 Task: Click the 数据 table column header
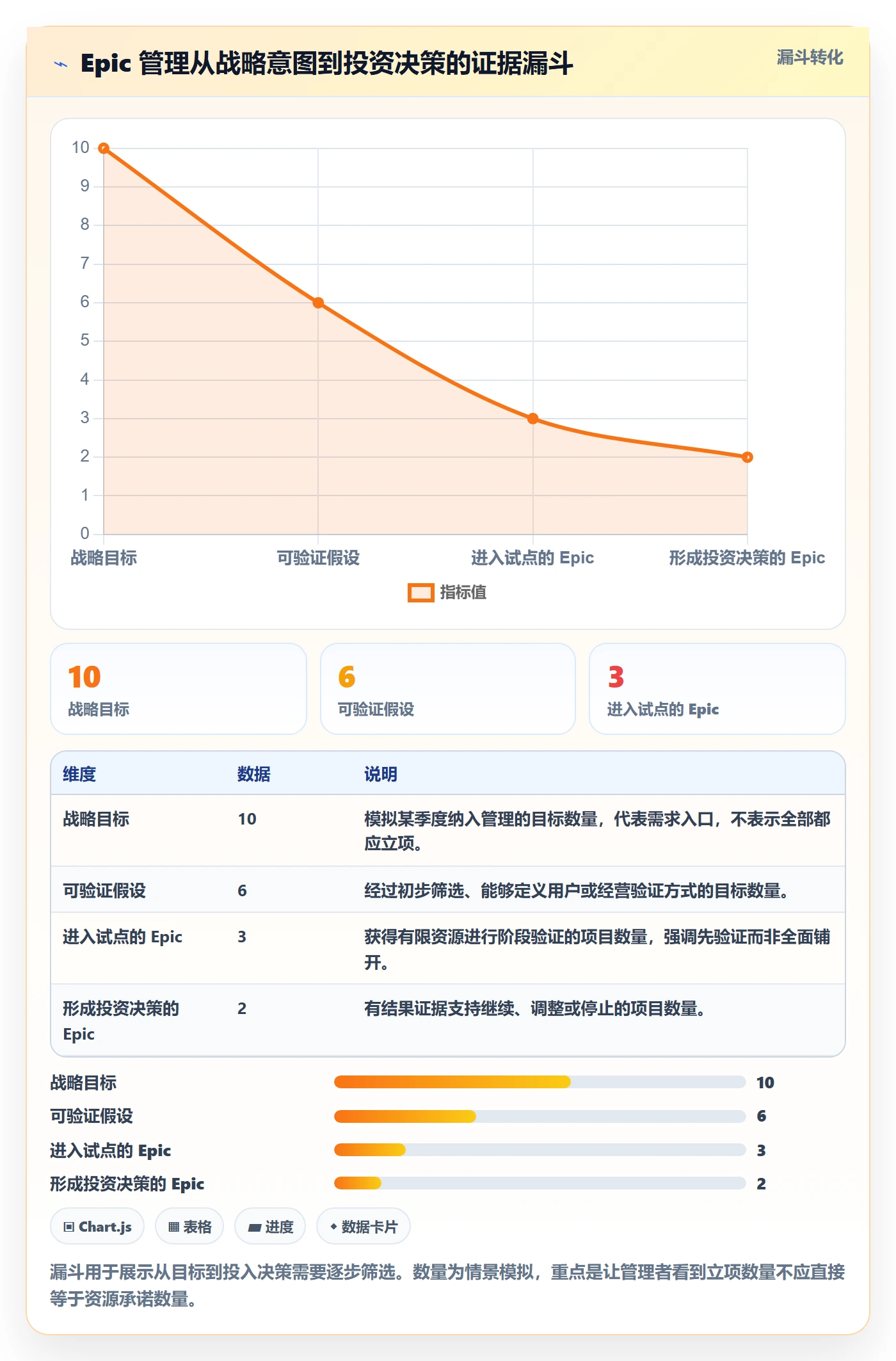tap(254, 774)
